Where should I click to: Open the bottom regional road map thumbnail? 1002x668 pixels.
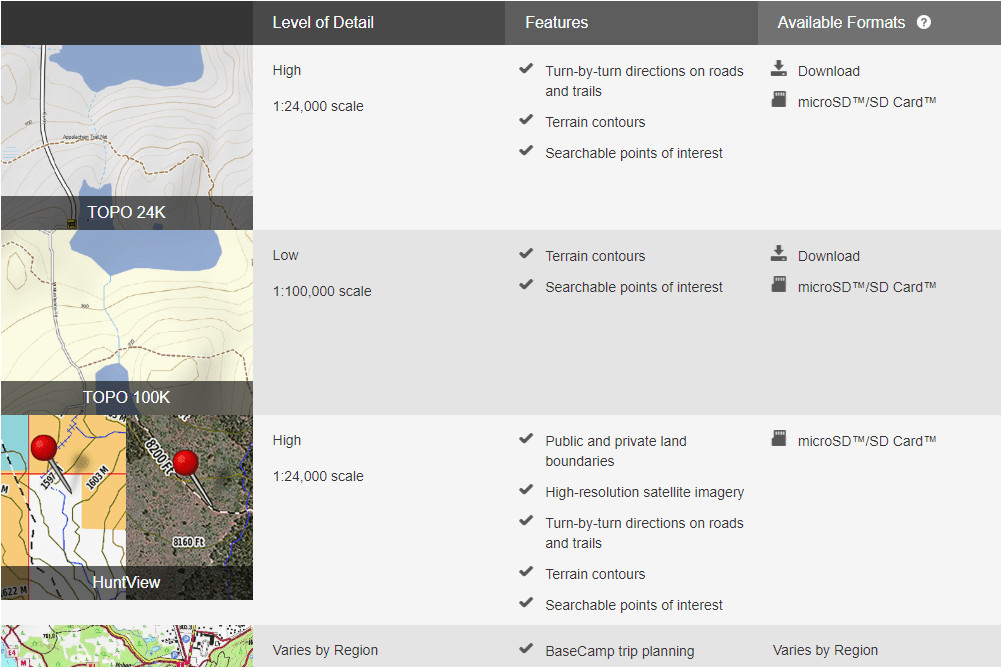[127, 646]
